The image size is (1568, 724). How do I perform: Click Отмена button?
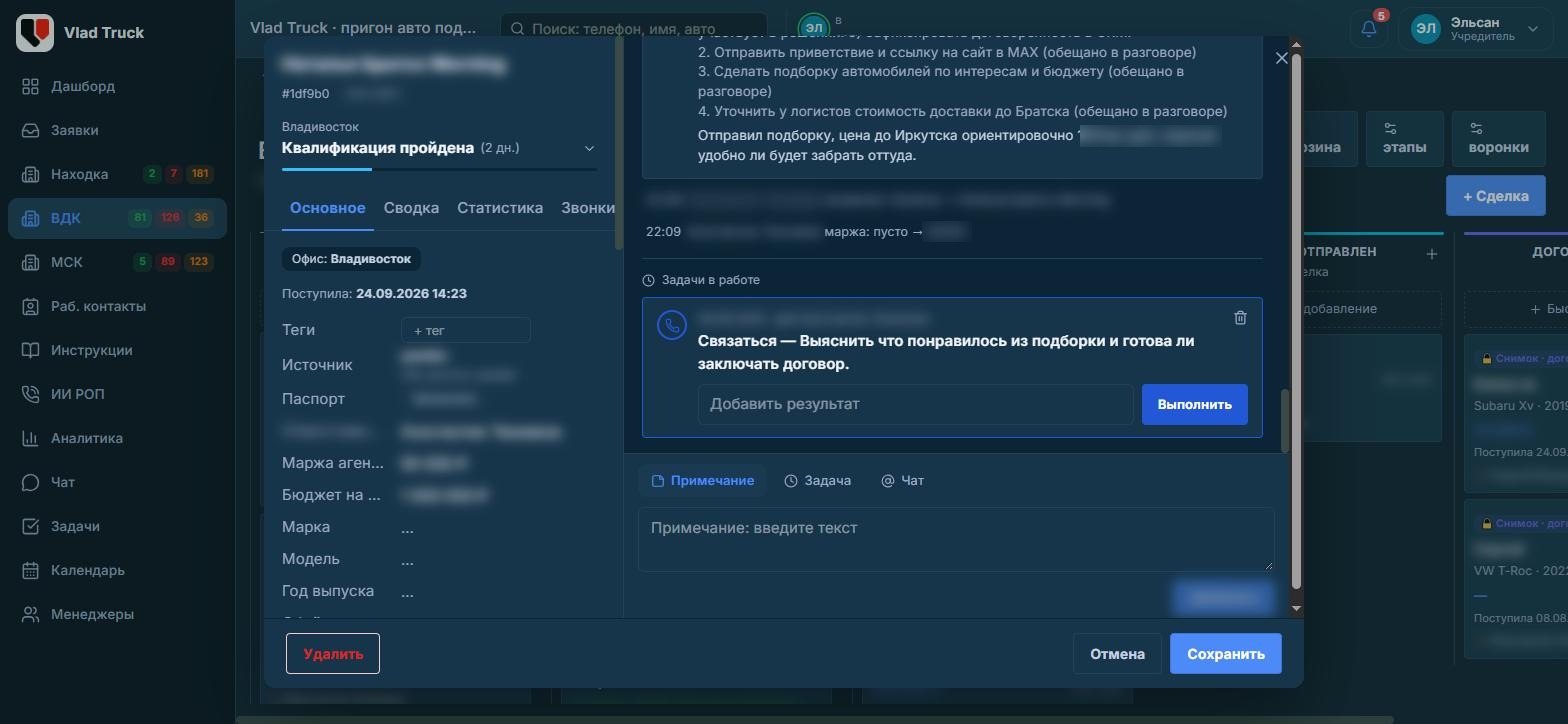1117,654
